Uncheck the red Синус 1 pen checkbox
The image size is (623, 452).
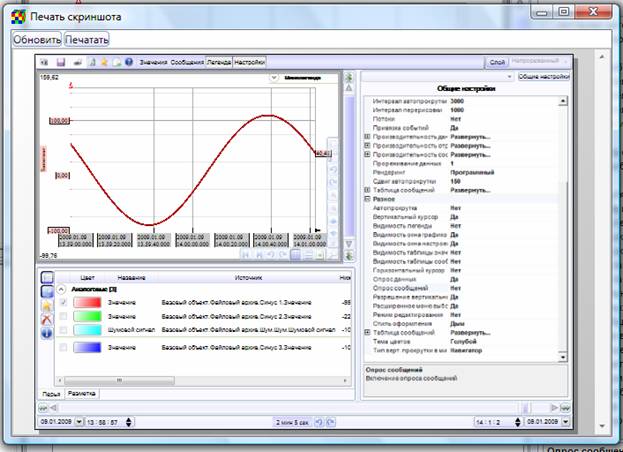[63, 303]
